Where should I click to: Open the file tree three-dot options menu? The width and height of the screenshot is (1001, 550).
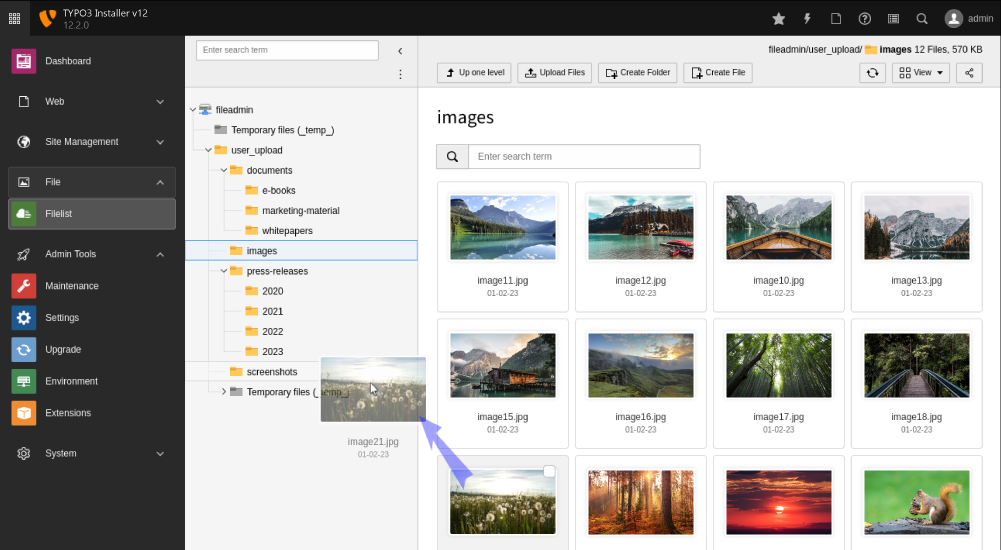[400, 75]
